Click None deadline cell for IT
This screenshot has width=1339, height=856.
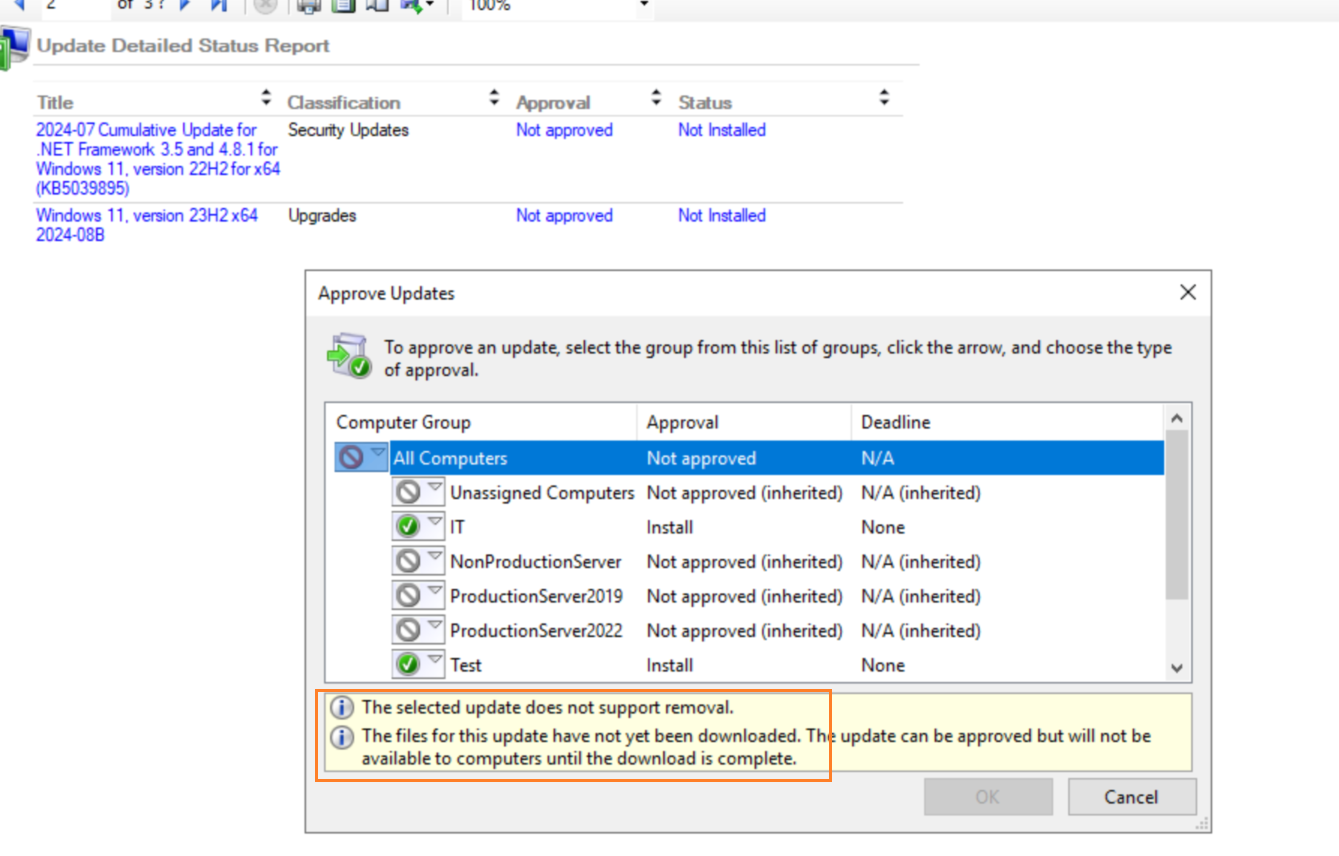[883, 527]
